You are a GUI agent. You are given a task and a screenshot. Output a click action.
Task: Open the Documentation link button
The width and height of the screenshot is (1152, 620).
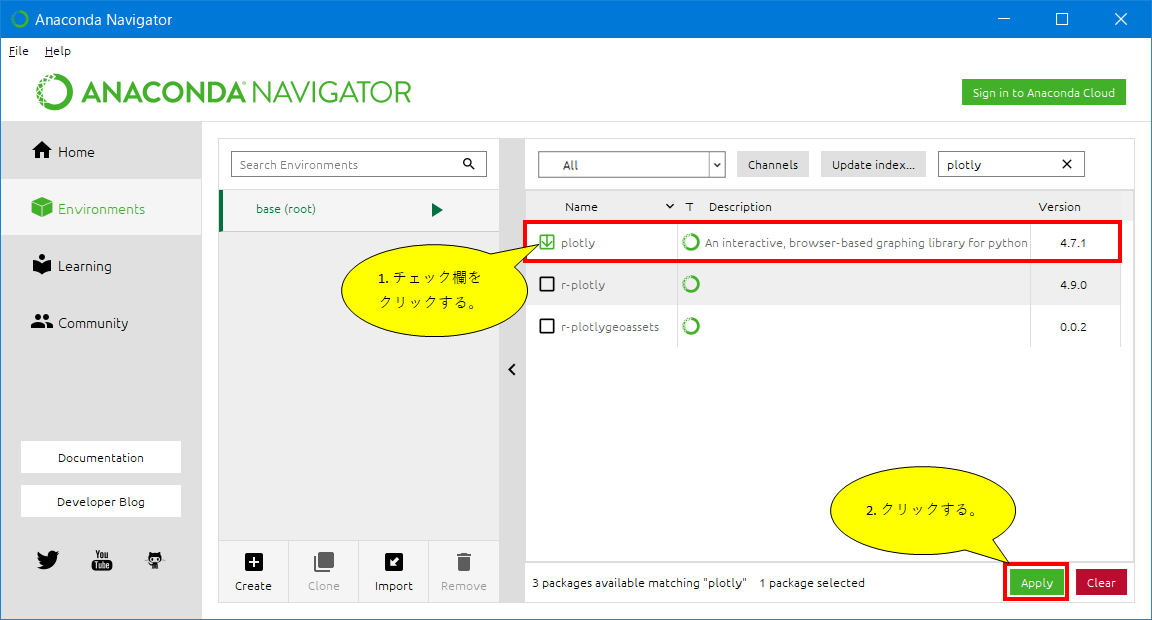[x=101, y=458]
